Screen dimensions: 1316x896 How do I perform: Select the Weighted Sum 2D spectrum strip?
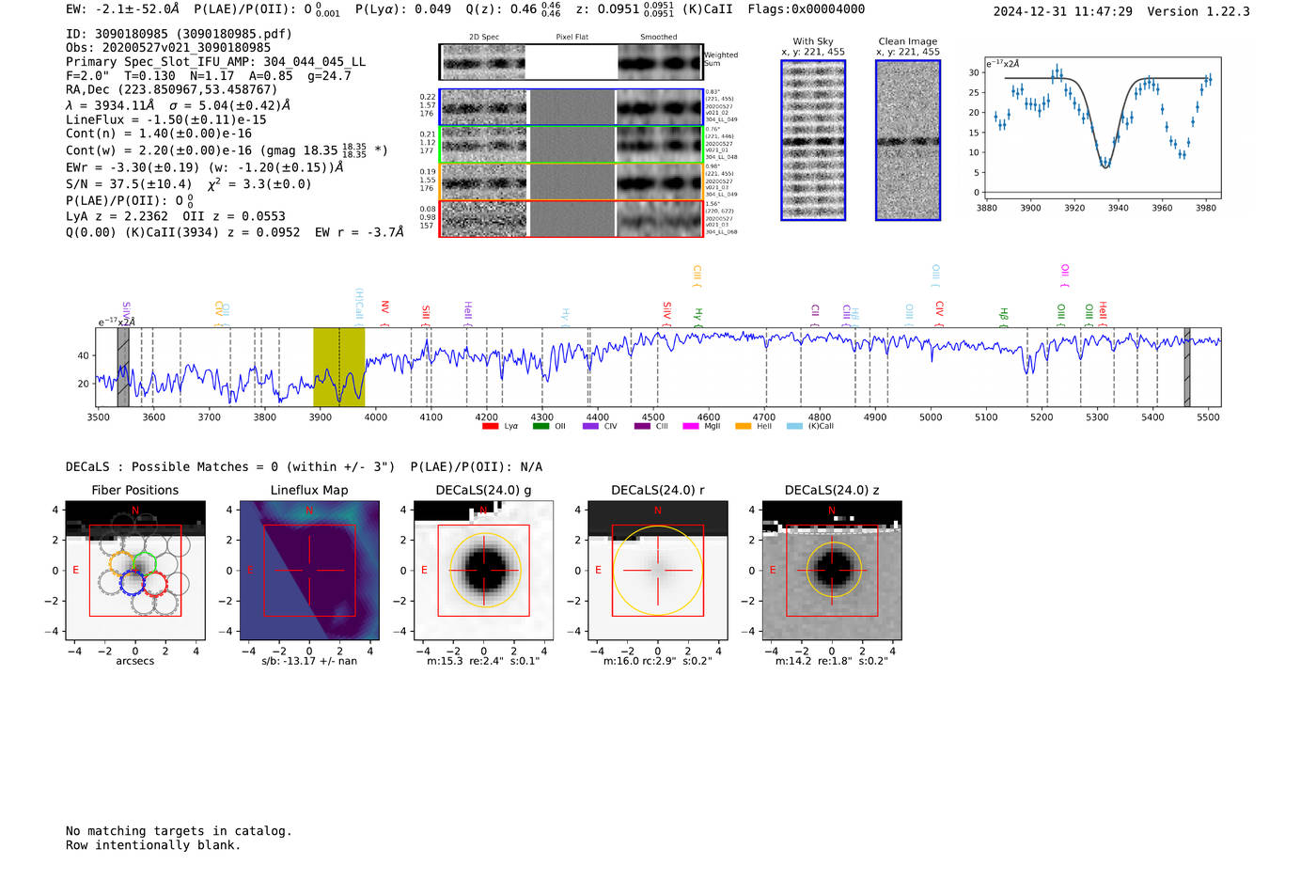pos(571,62)
